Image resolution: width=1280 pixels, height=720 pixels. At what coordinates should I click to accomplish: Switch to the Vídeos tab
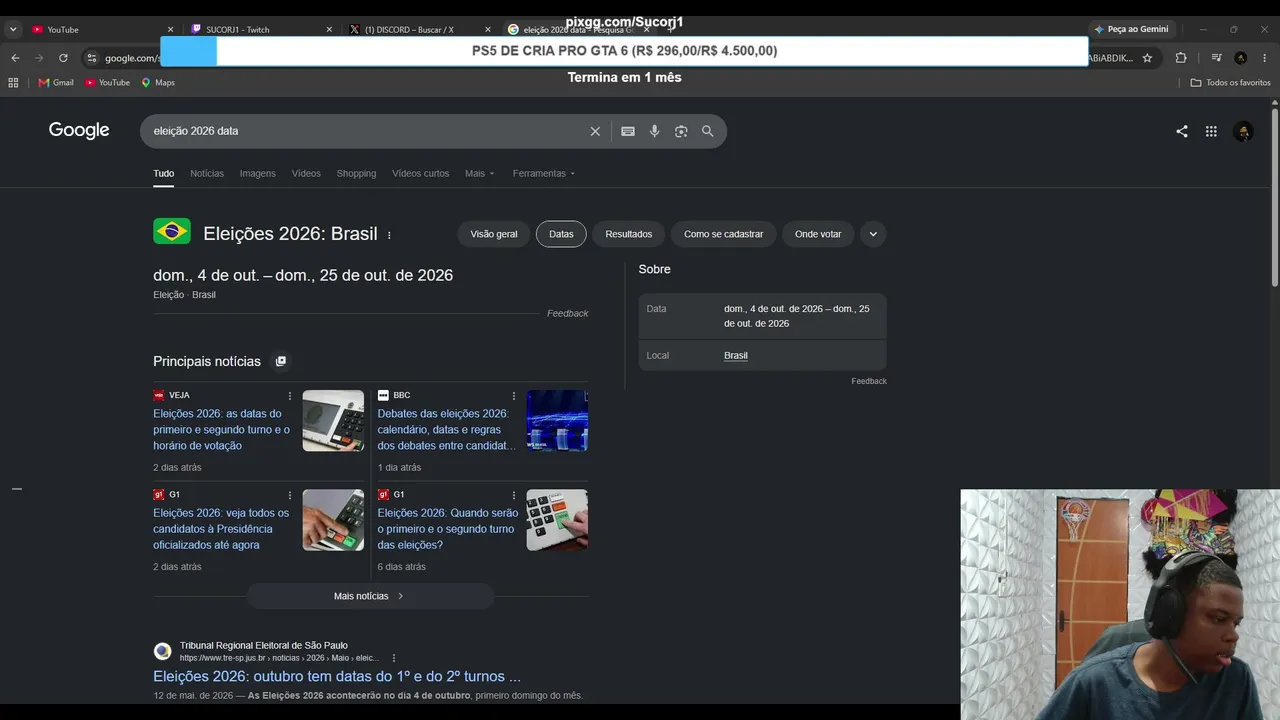[306, 174]
